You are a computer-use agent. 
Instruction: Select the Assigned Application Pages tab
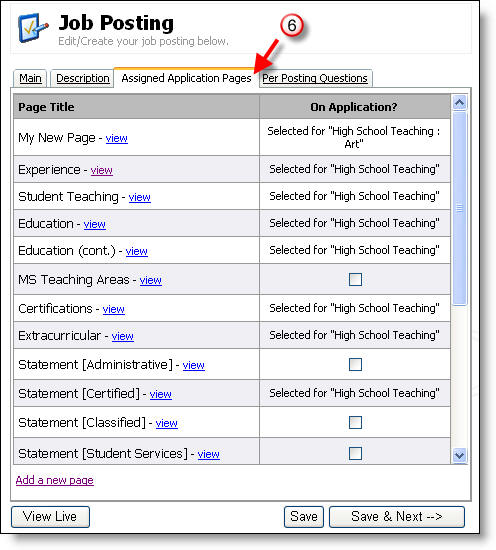tap(186, 78)
